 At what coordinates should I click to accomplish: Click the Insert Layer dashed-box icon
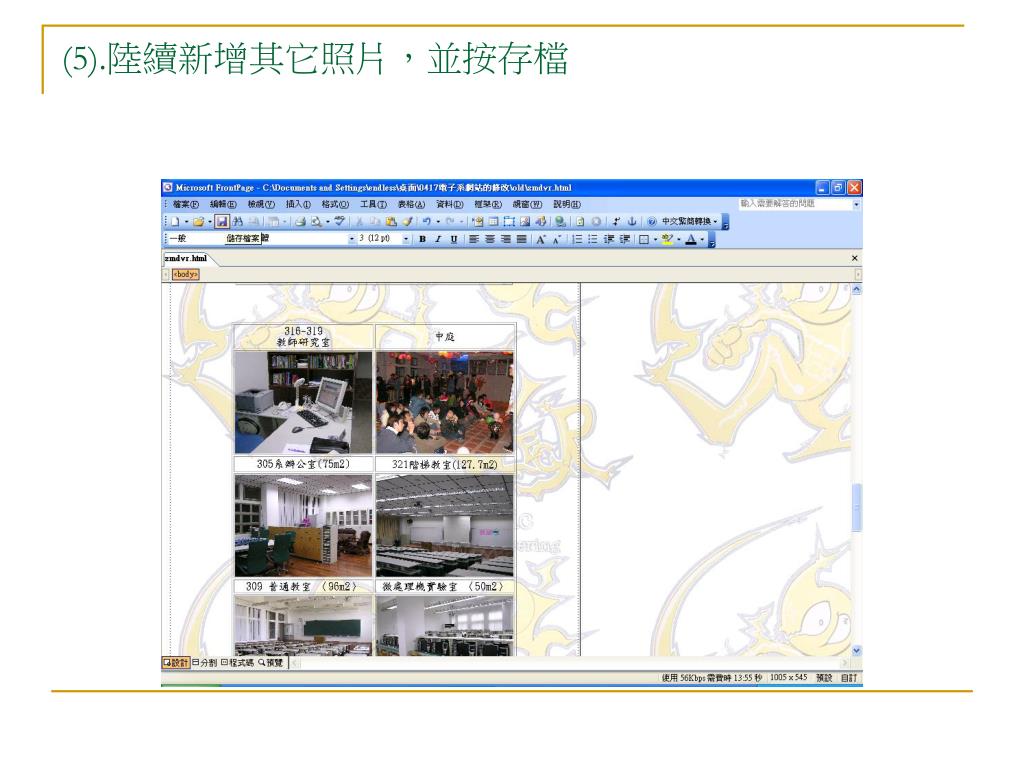[509, 221]
